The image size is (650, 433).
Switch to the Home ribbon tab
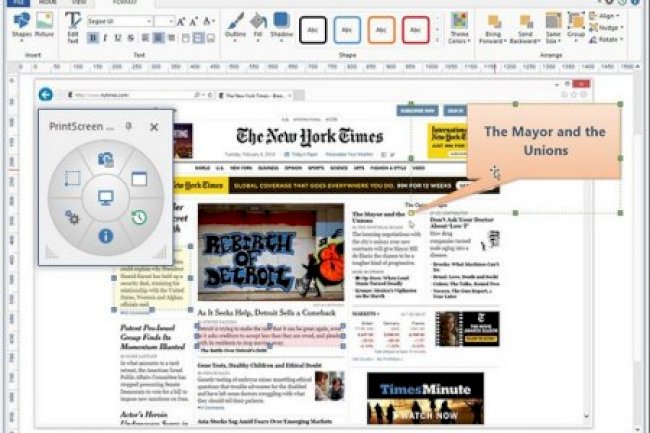(48, 2)
